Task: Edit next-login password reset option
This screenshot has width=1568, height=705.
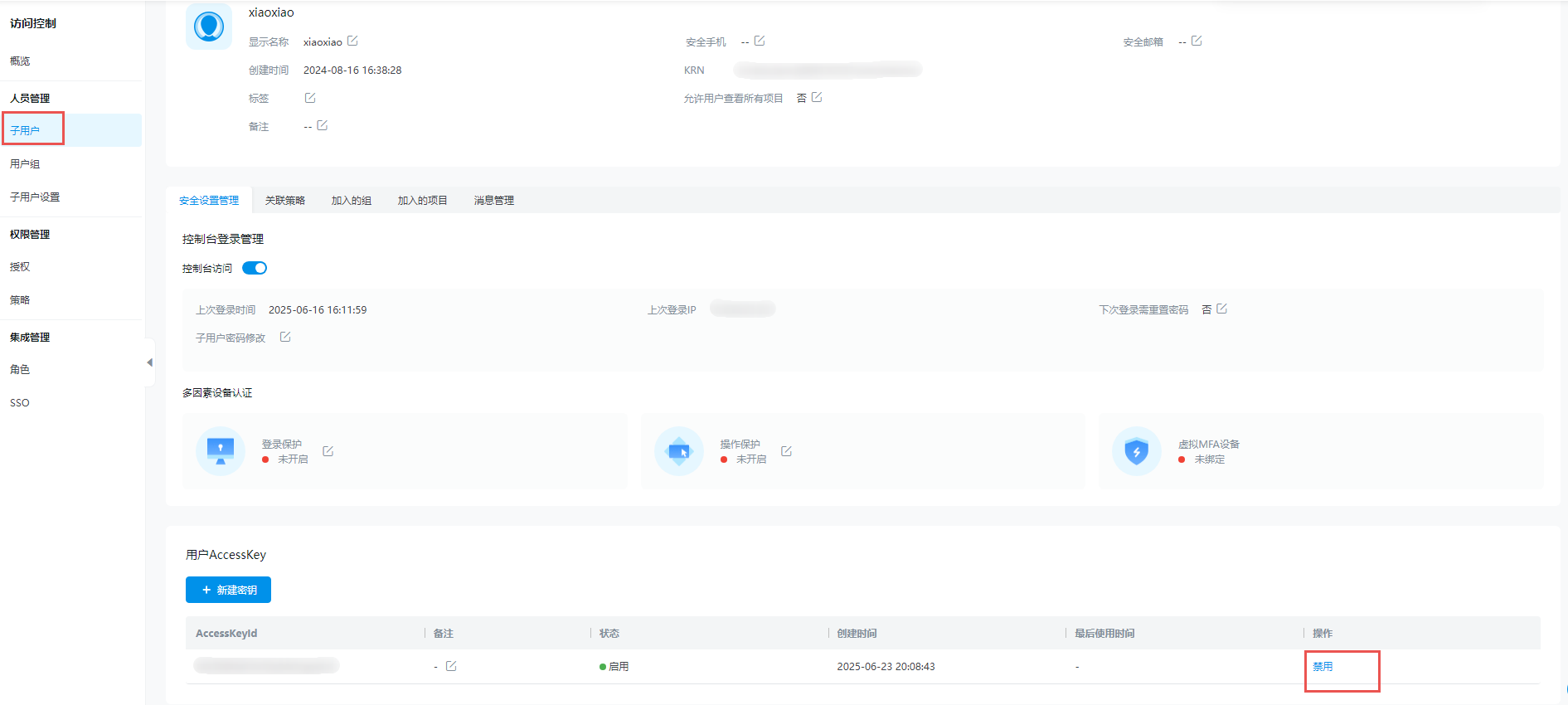Action: 1221,309
